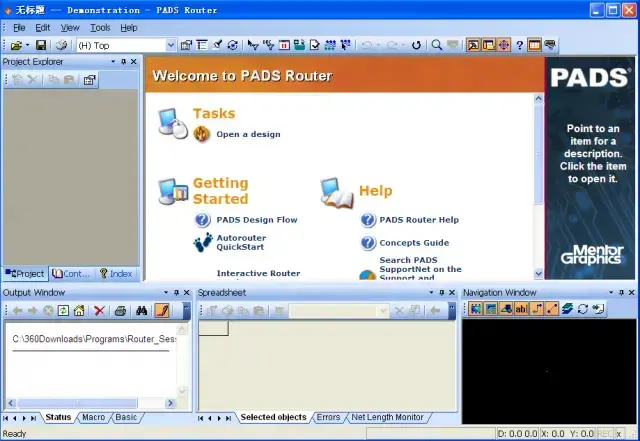Open the Spreadsheet panel options arrow
The height and width of the screenshot is (441, 640).
pyautogui.click(x=431, y=292)
